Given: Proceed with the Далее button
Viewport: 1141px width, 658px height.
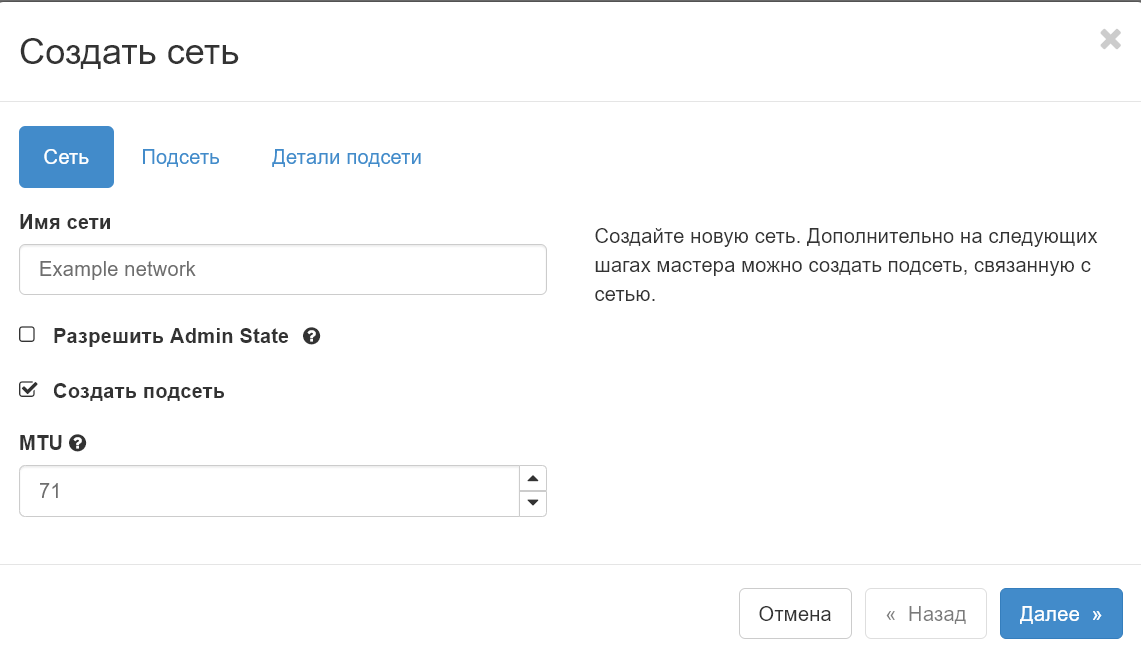Looking at the screenshot, I should pyautogui.click(x=1060, y=614).
